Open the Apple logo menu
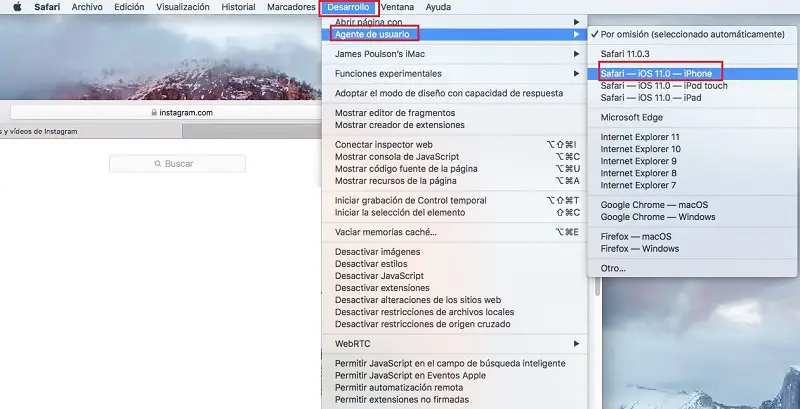 pyautogui.click(x=17, y=7)
